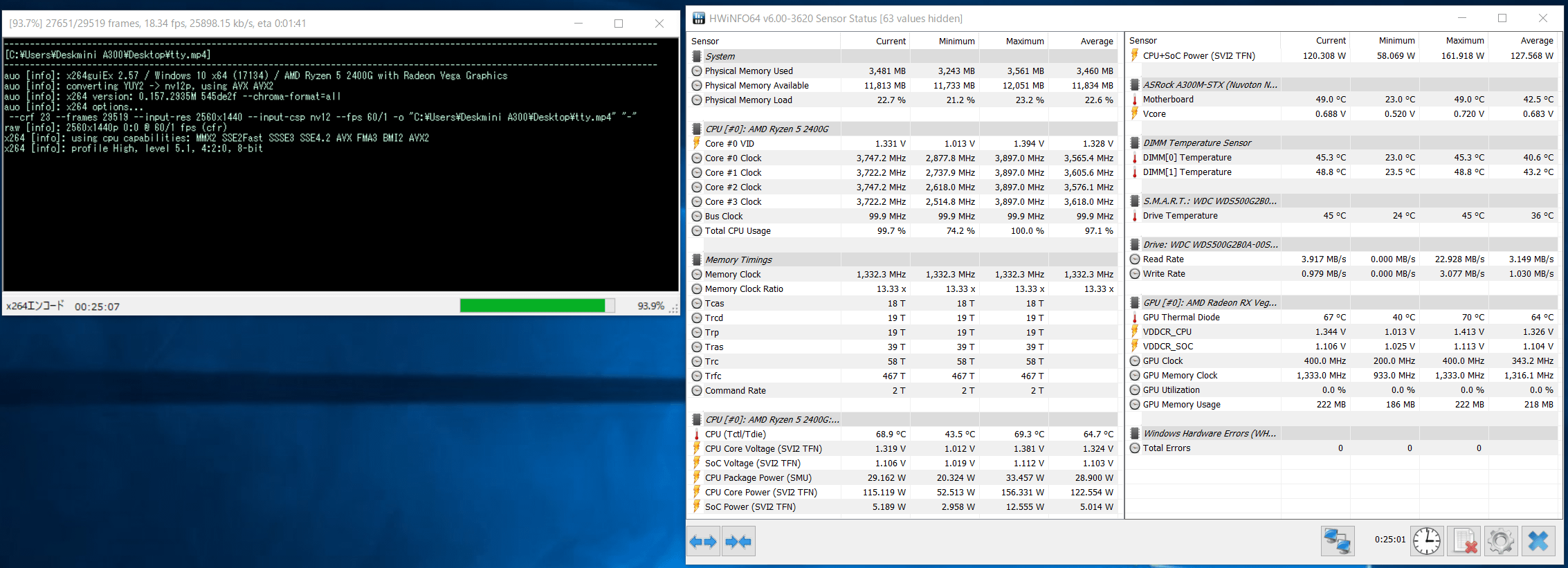Select the CPU Core Voltage (SVI2 TFN) row label
The image size is (1568, 568).
(x=763, y=448)
